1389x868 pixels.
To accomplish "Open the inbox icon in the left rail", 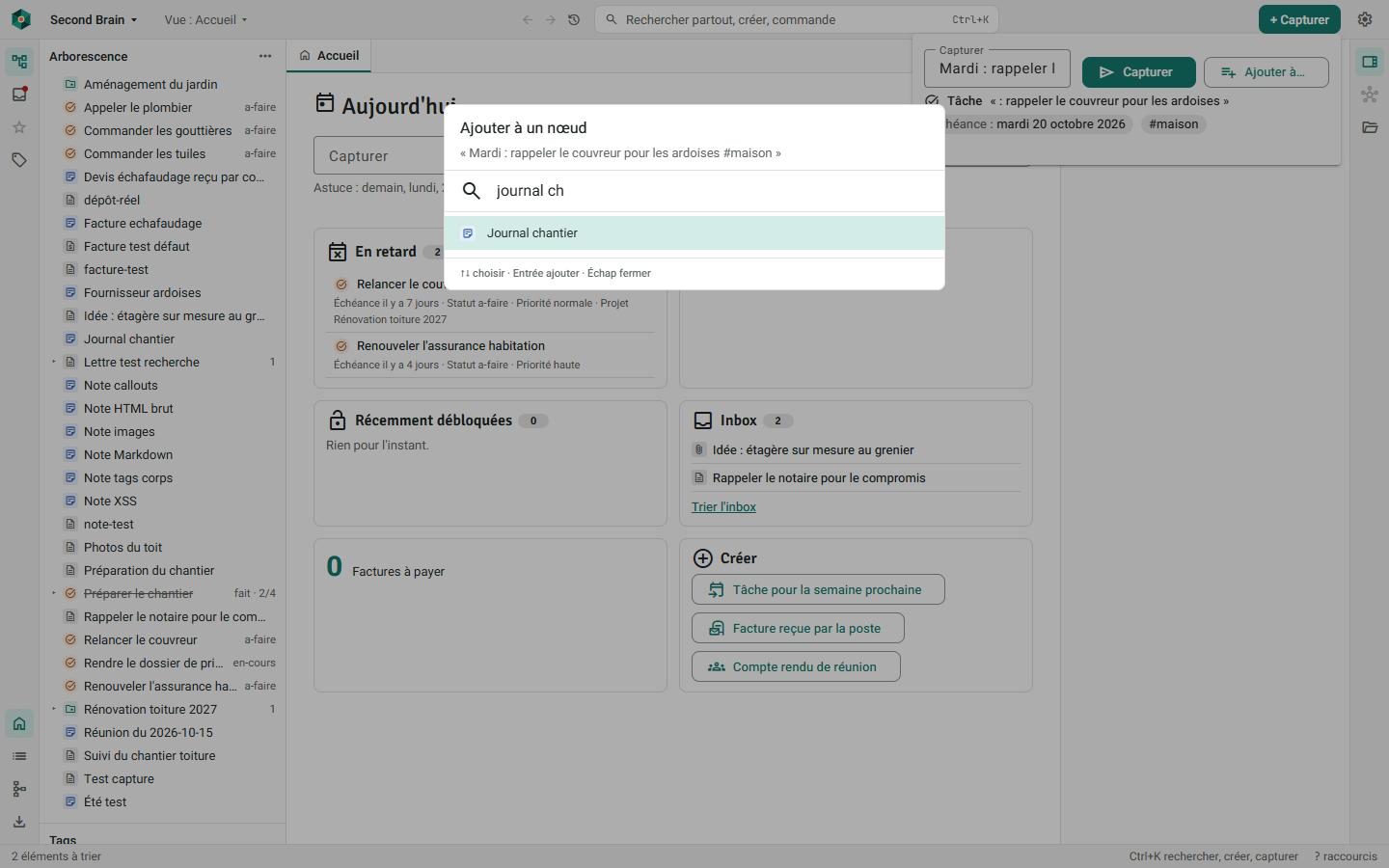I will pyautogui.click(x=19, y=95).
